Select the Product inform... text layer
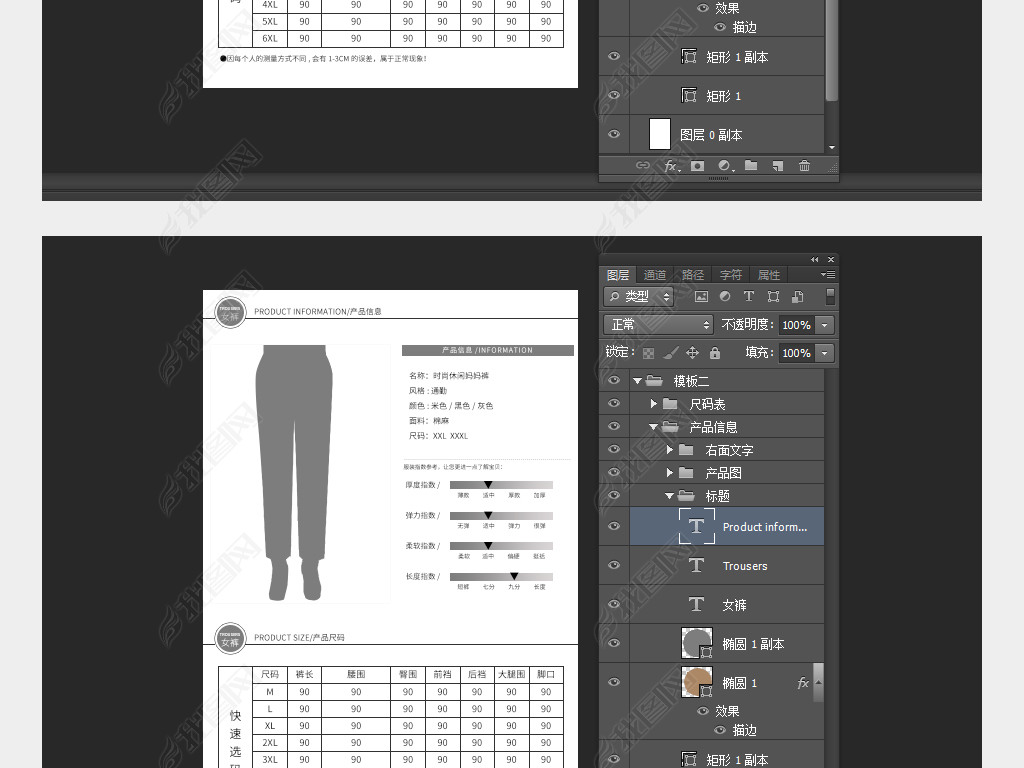Image resolution: width=1024 pixels, height=768 pixels. tap(764, 527)
